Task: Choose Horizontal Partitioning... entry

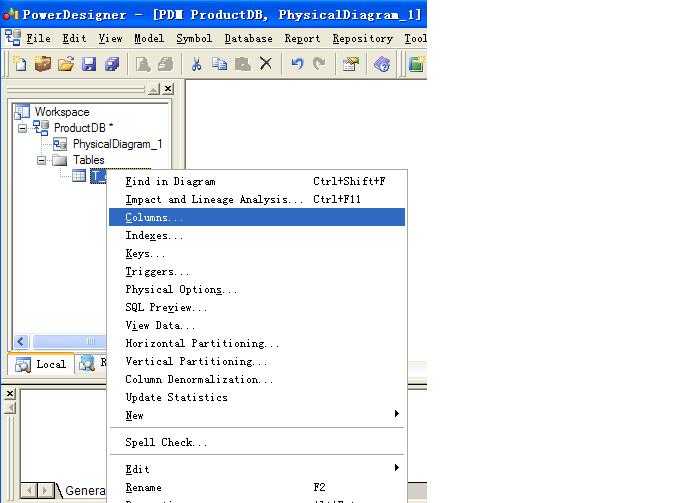Action: click(257, 343)
